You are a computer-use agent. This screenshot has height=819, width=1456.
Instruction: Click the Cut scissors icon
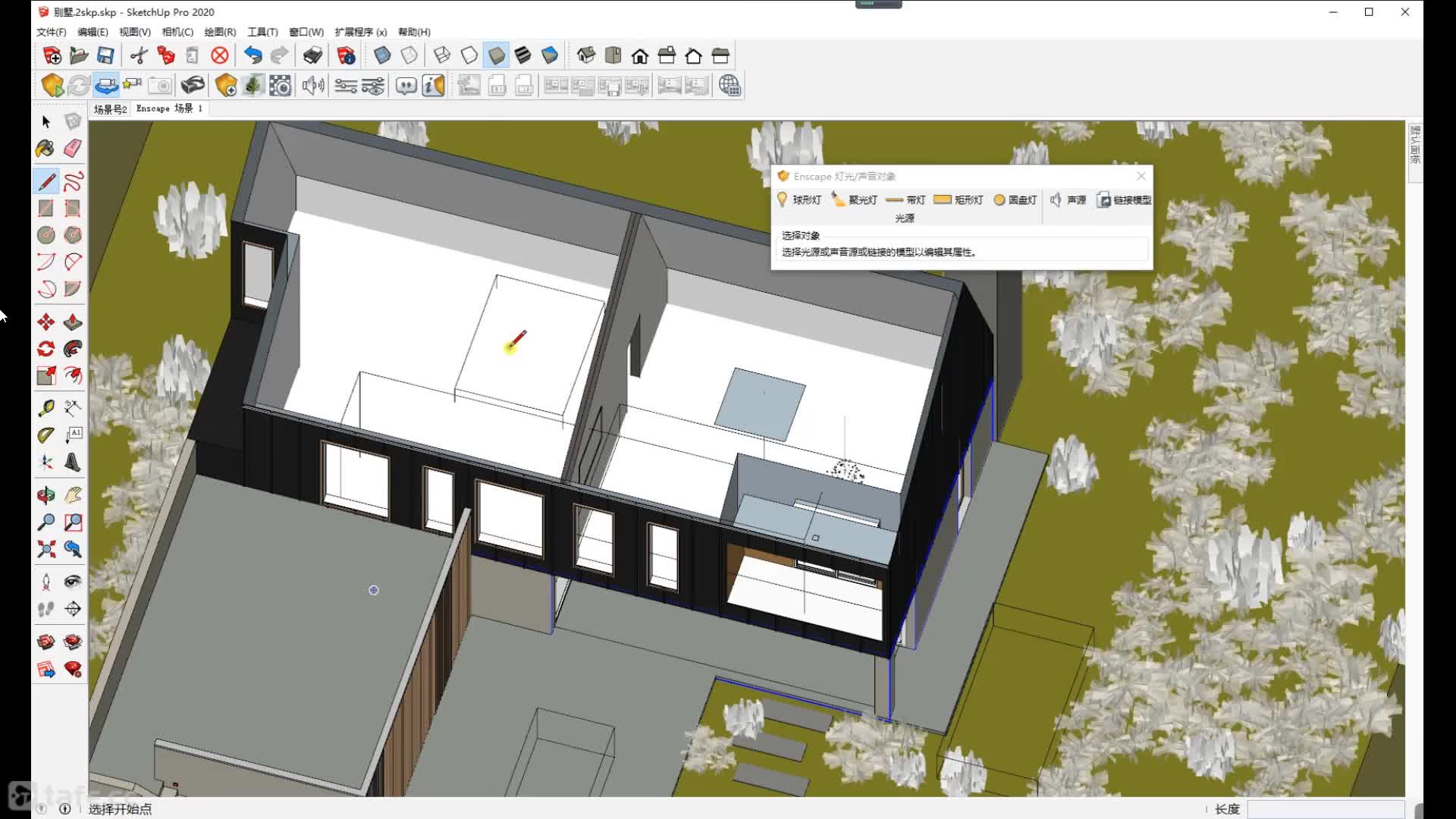pos(139,55)
